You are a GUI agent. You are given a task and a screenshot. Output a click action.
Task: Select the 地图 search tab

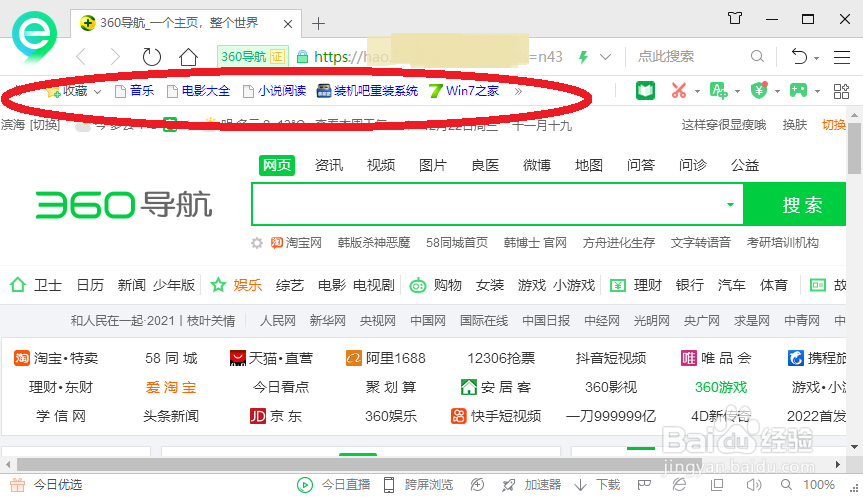(x=588, y=165)
